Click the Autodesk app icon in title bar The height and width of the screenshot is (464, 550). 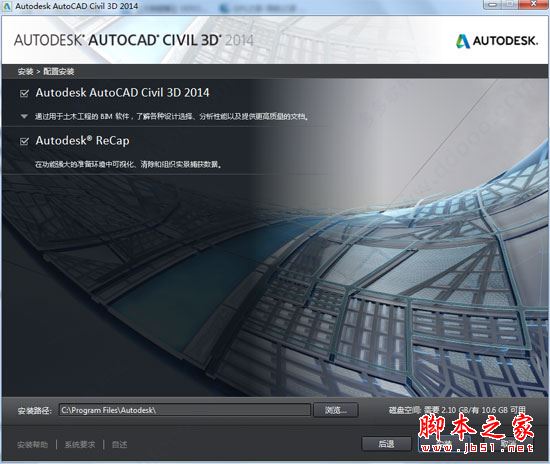coord(7,6)
